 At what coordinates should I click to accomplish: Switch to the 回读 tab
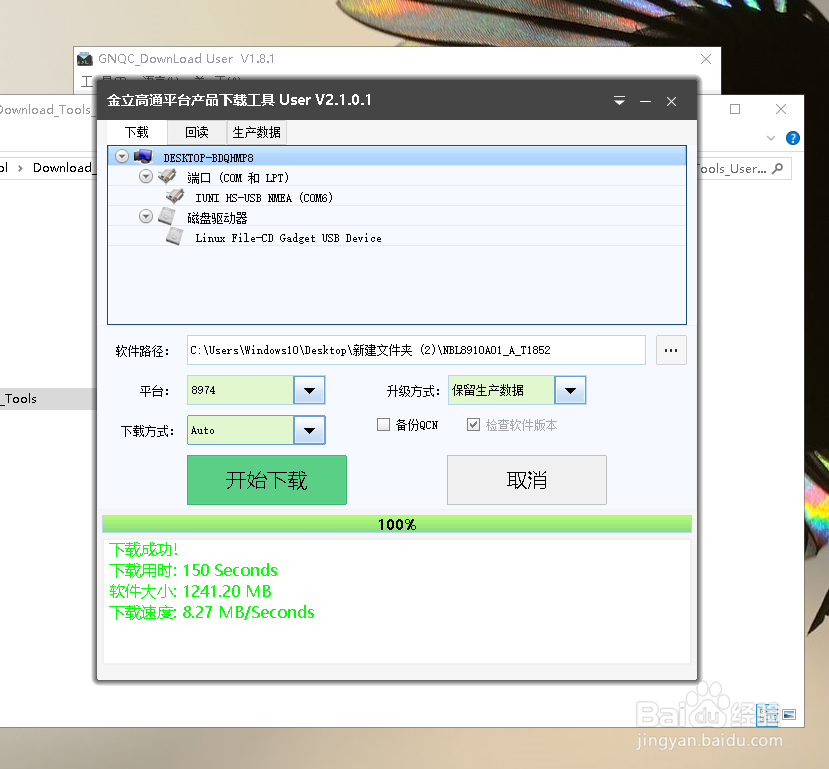click(197, 132)
